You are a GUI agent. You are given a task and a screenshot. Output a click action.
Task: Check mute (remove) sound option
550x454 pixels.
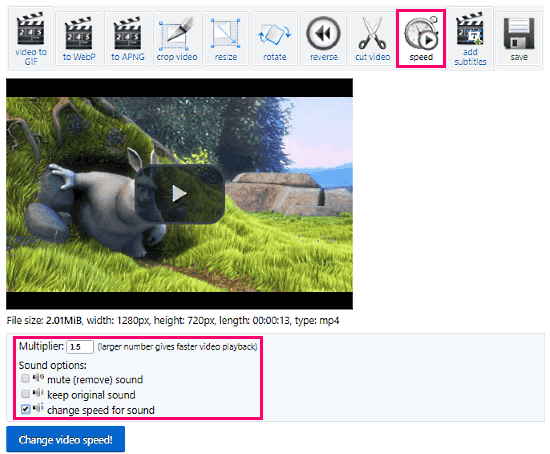tap(25, 379)
